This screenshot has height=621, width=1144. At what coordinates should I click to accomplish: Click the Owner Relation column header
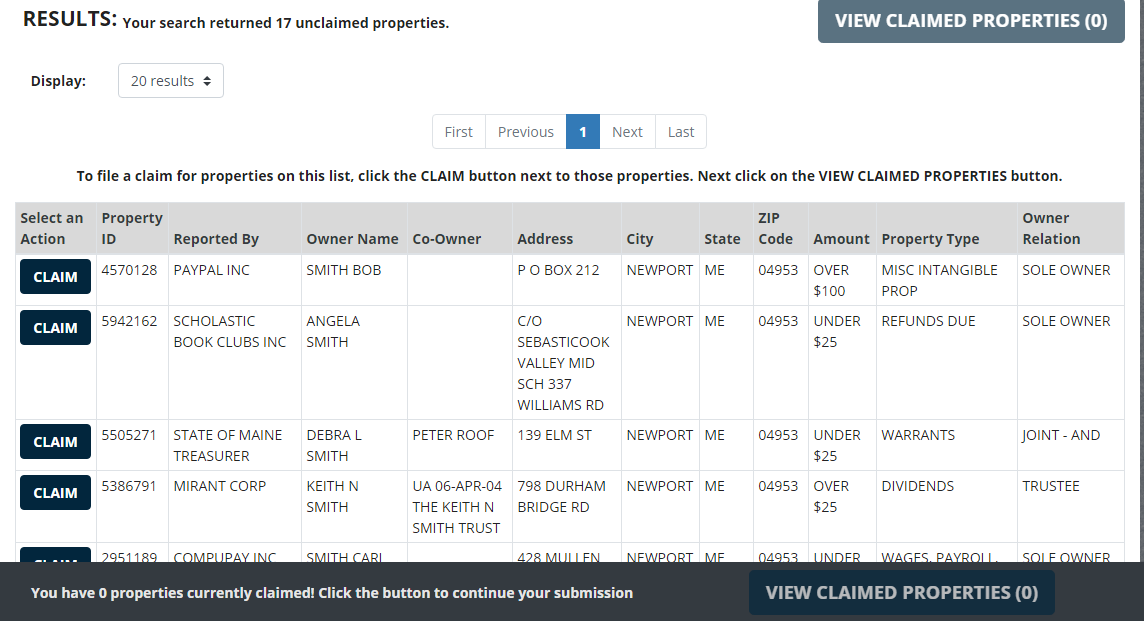point(1051,229)
